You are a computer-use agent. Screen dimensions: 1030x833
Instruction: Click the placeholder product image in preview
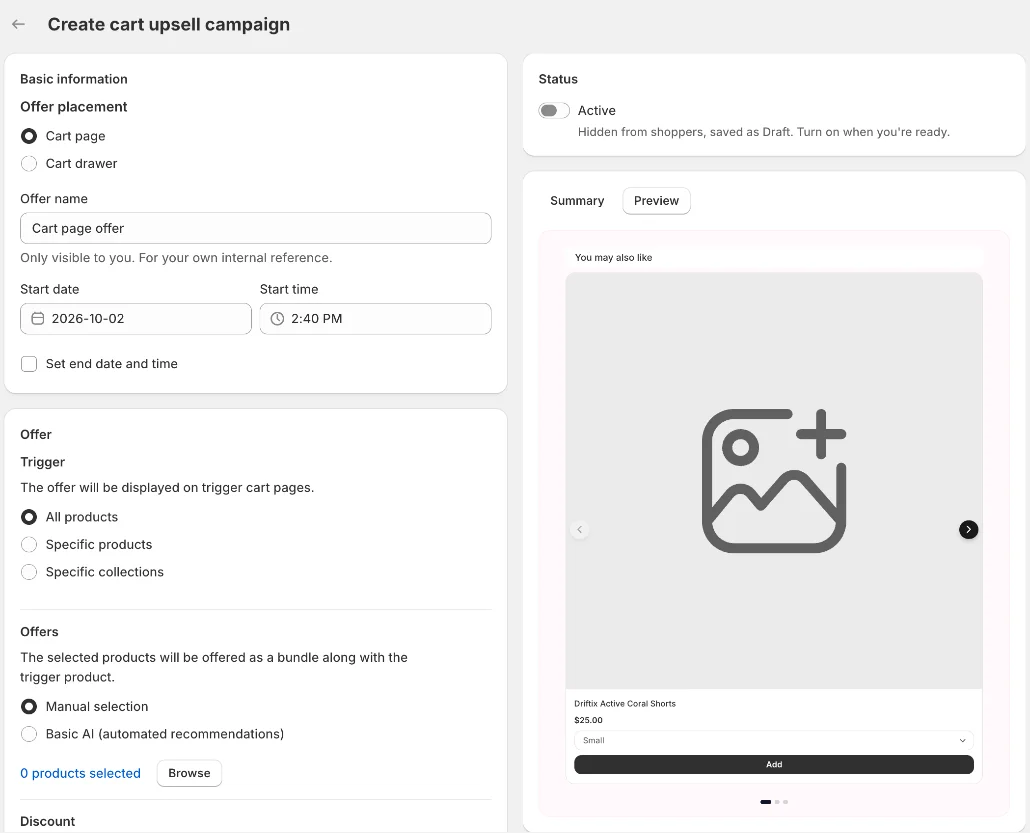coord(774,480)
